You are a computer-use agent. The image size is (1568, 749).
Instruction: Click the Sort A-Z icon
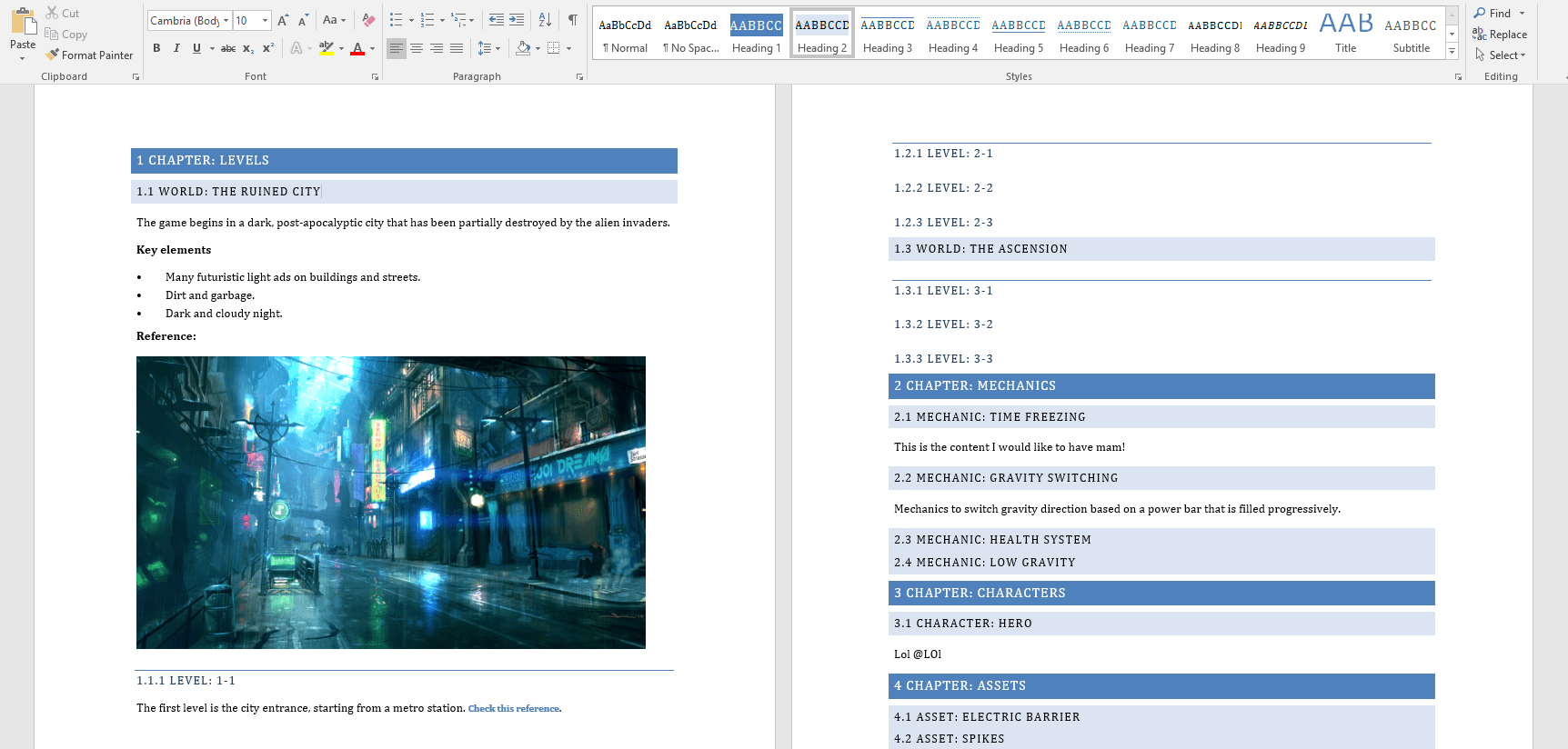point(545,20)
